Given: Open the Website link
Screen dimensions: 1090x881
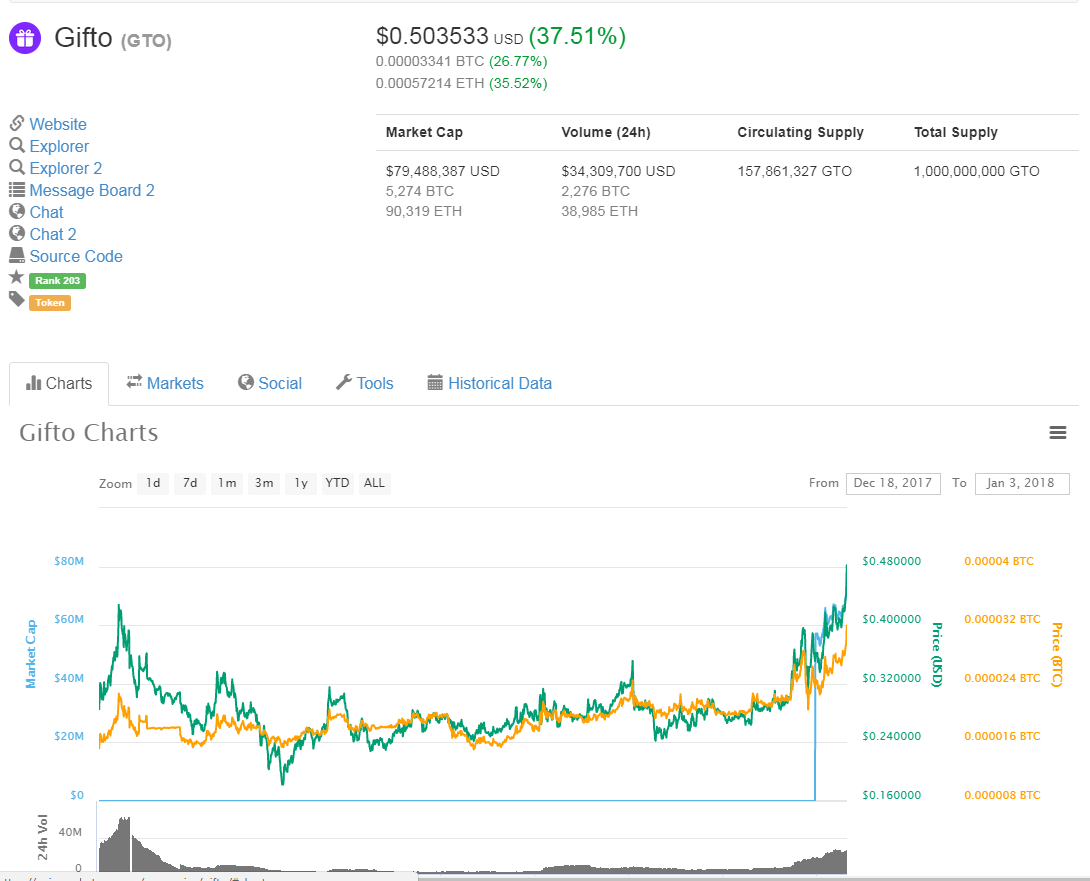Looking at the screenshot, I should pyautogui.click(x=58, y=124).
